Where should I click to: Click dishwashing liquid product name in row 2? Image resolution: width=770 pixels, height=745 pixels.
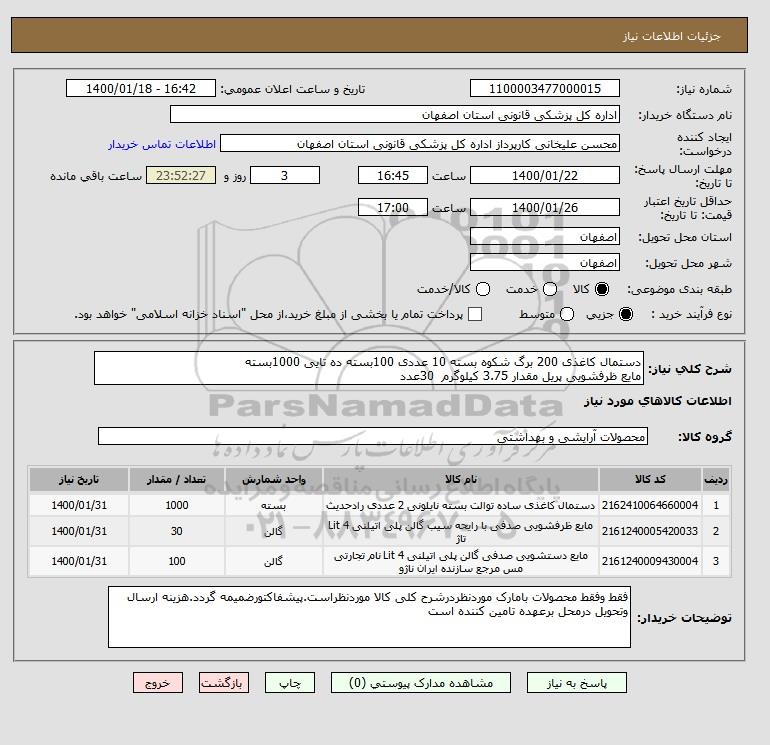click(x=461, y=532)
